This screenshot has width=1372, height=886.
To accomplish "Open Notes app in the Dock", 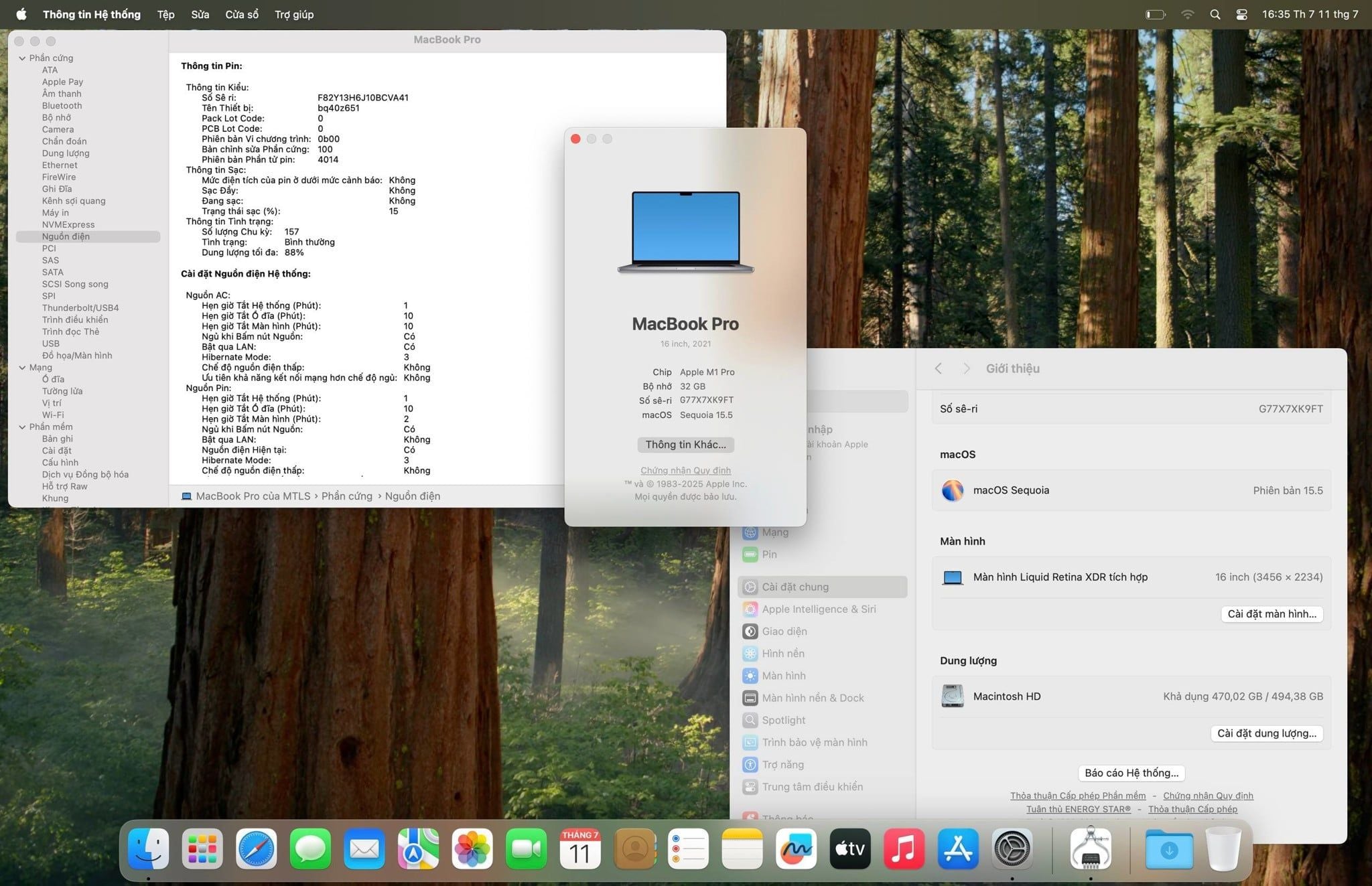I will (x=742, y=848).
